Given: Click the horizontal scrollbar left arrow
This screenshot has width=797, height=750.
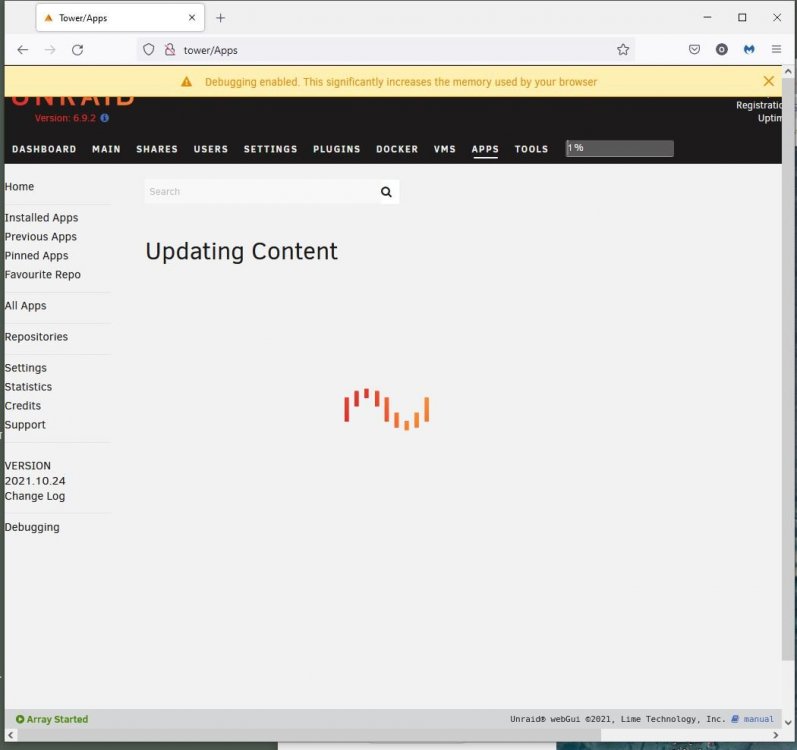Looking at the screenshot, I should [10, 735].
